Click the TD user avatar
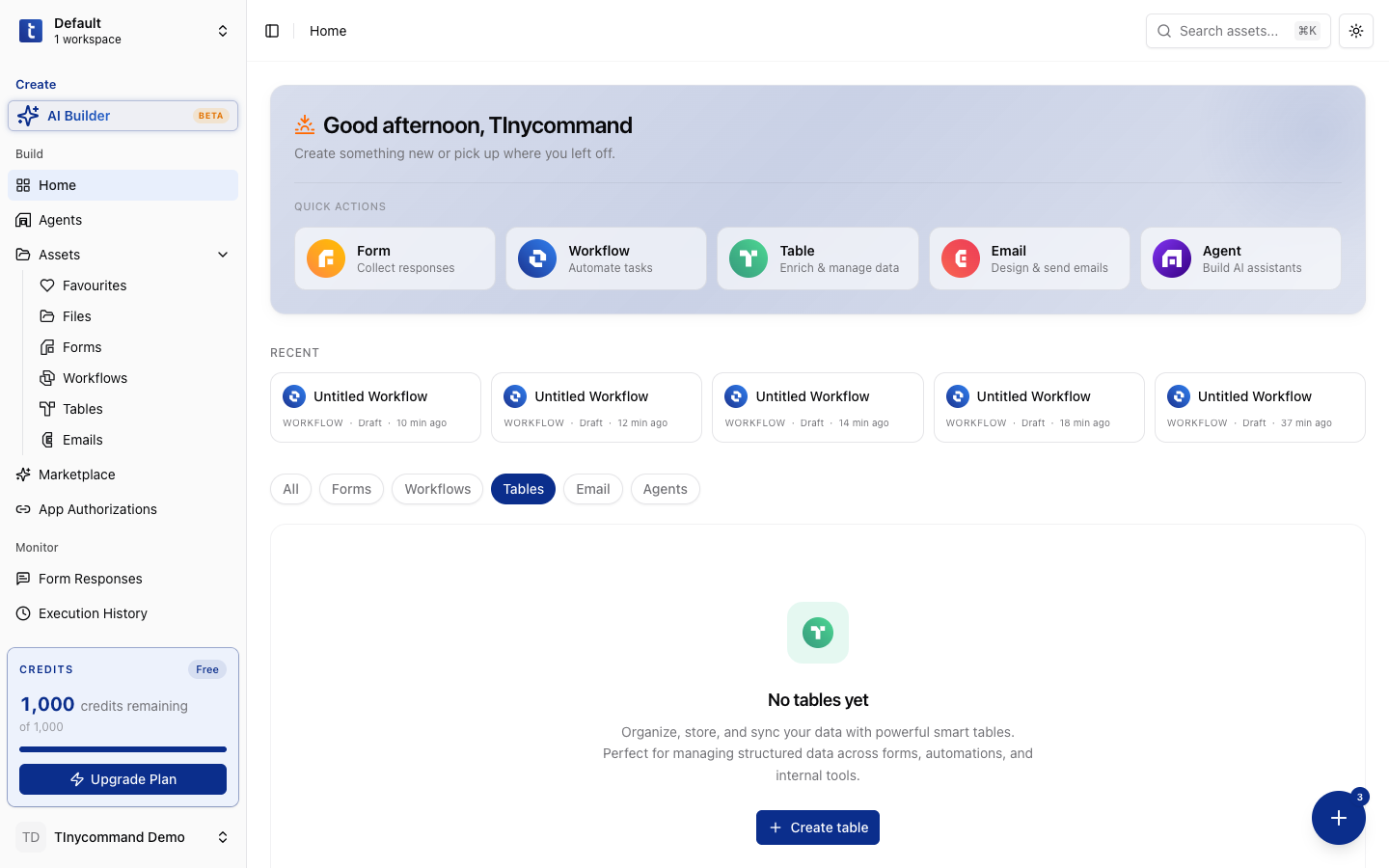Viewport: 1389px width, 868px height. (31, 837)
